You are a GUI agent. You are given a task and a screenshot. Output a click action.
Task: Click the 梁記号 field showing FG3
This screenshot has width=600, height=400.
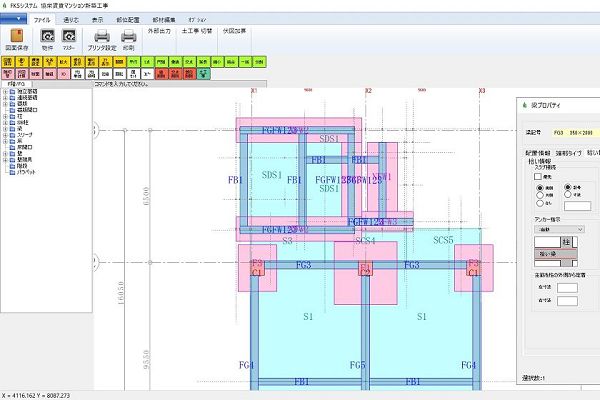(575, 132)
